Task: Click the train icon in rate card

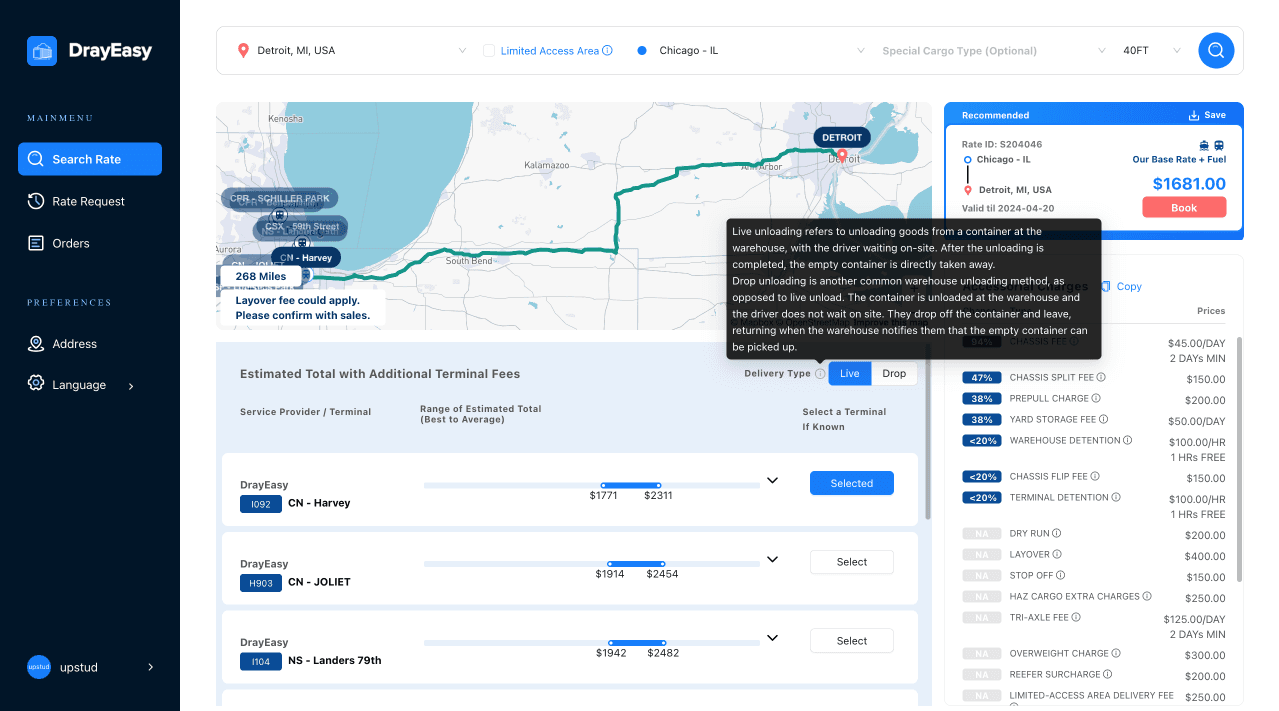Action: coord(1219,145)
